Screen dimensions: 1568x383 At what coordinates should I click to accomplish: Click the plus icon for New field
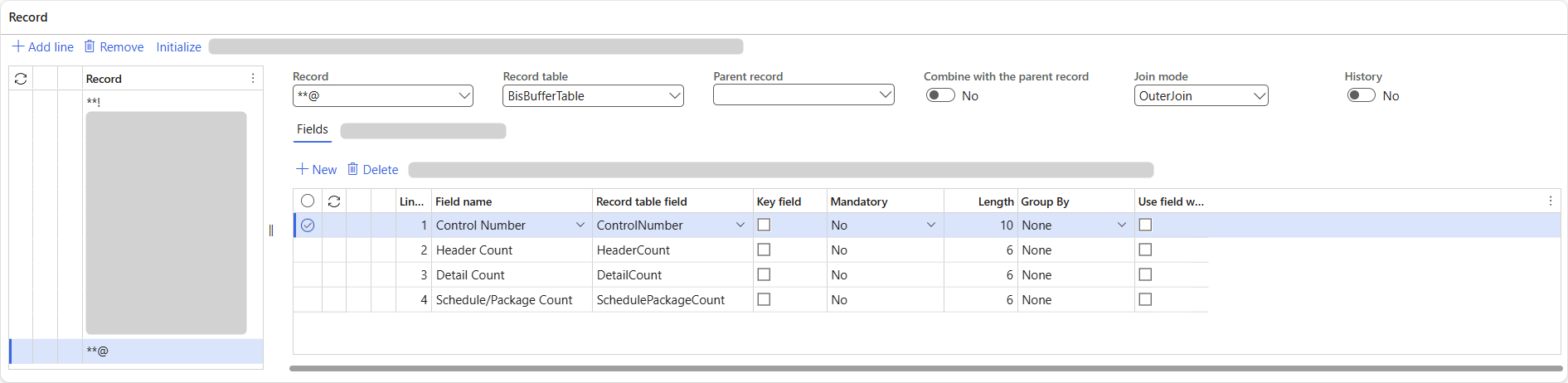302,169
